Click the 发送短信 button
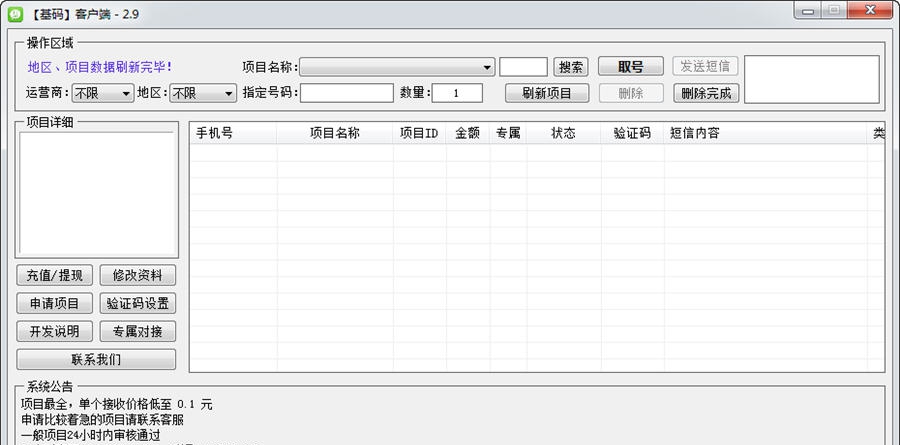The image size is (900, 445). [705, 67]
